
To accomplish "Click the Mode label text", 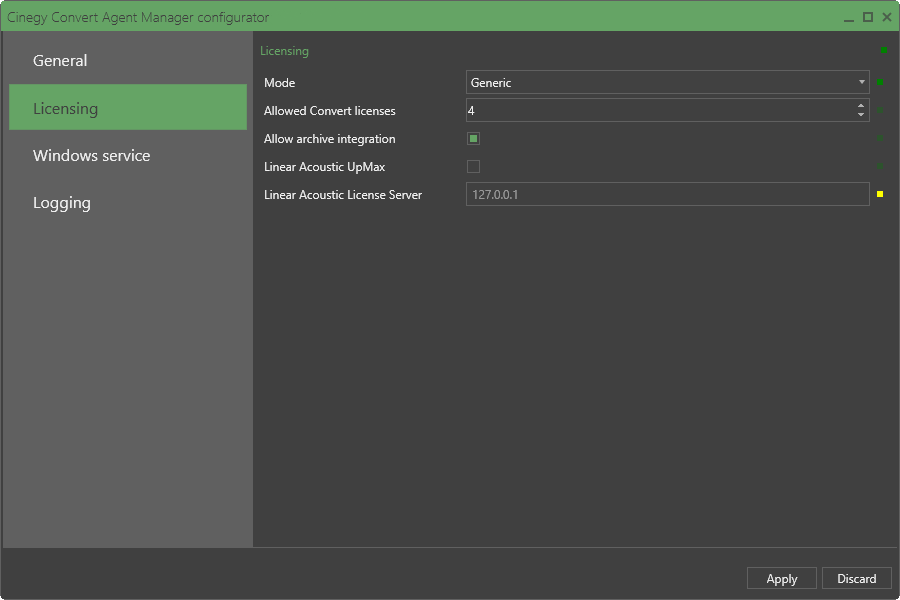I will [x=280, y=83].
